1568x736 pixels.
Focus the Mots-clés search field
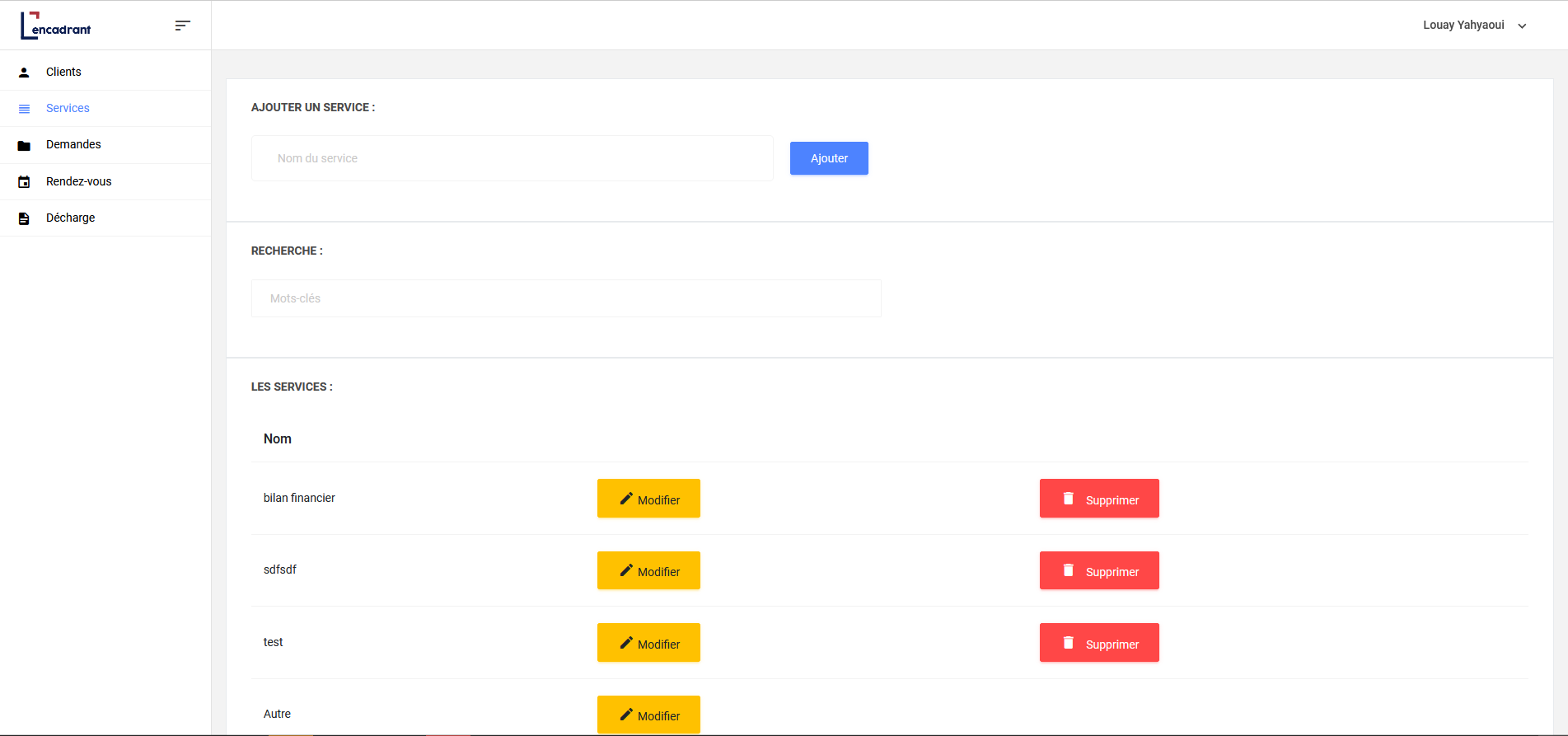pos(566,298)
